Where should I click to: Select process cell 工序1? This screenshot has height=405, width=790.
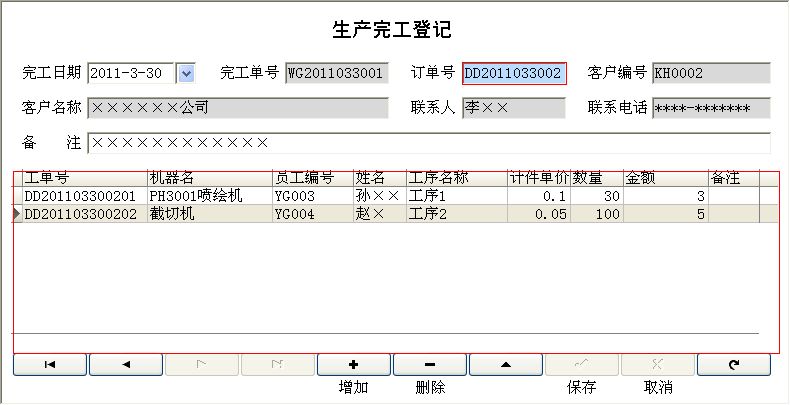457,196
